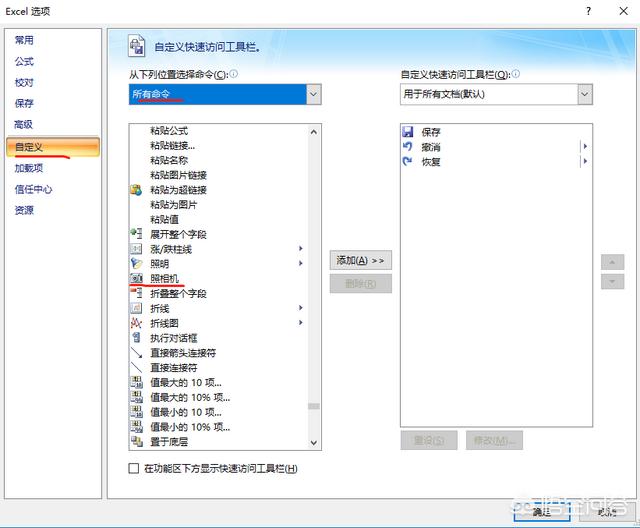Select 粘贴名称 in command list

coord(169,160)
